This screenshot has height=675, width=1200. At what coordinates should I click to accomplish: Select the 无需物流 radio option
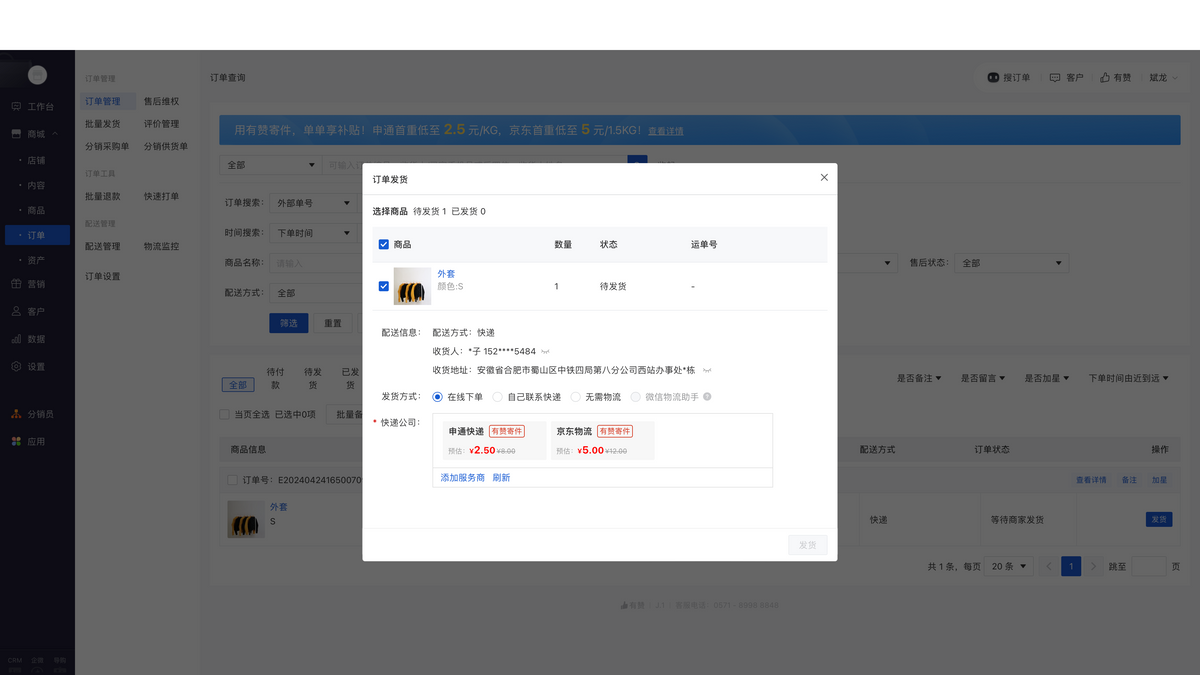click(575, 397)
